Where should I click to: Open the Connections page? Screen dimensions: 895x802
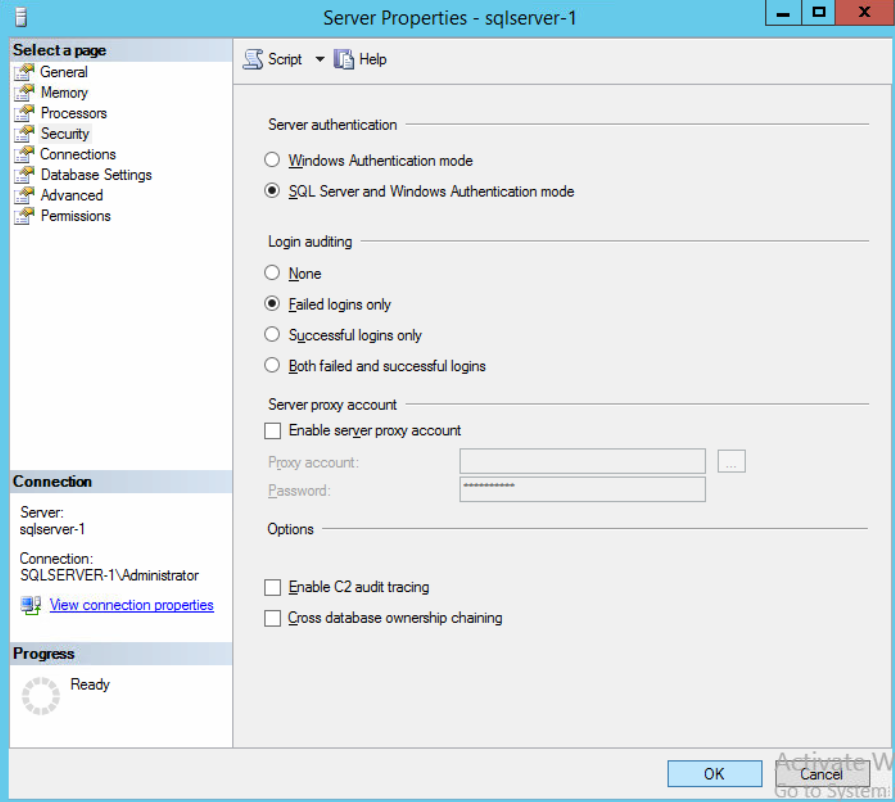(78, 155)
